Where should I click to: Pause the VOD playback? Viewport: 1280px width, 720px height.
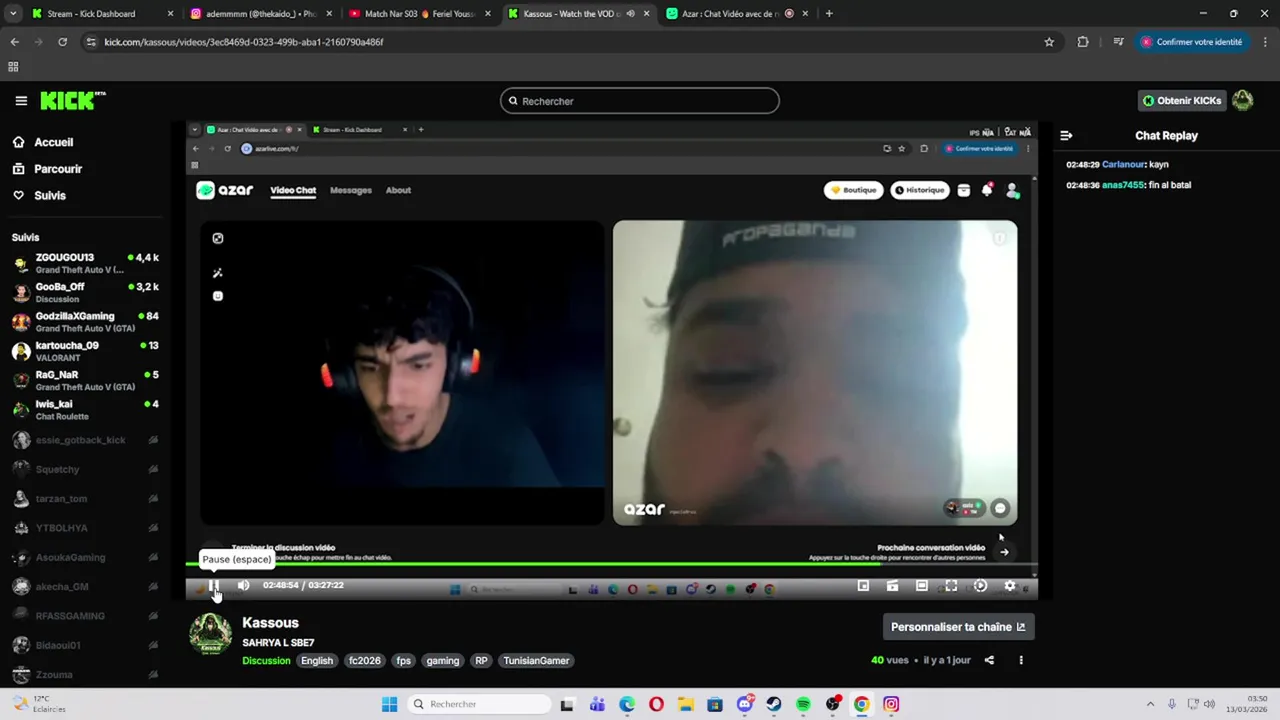tap(214, 585)
